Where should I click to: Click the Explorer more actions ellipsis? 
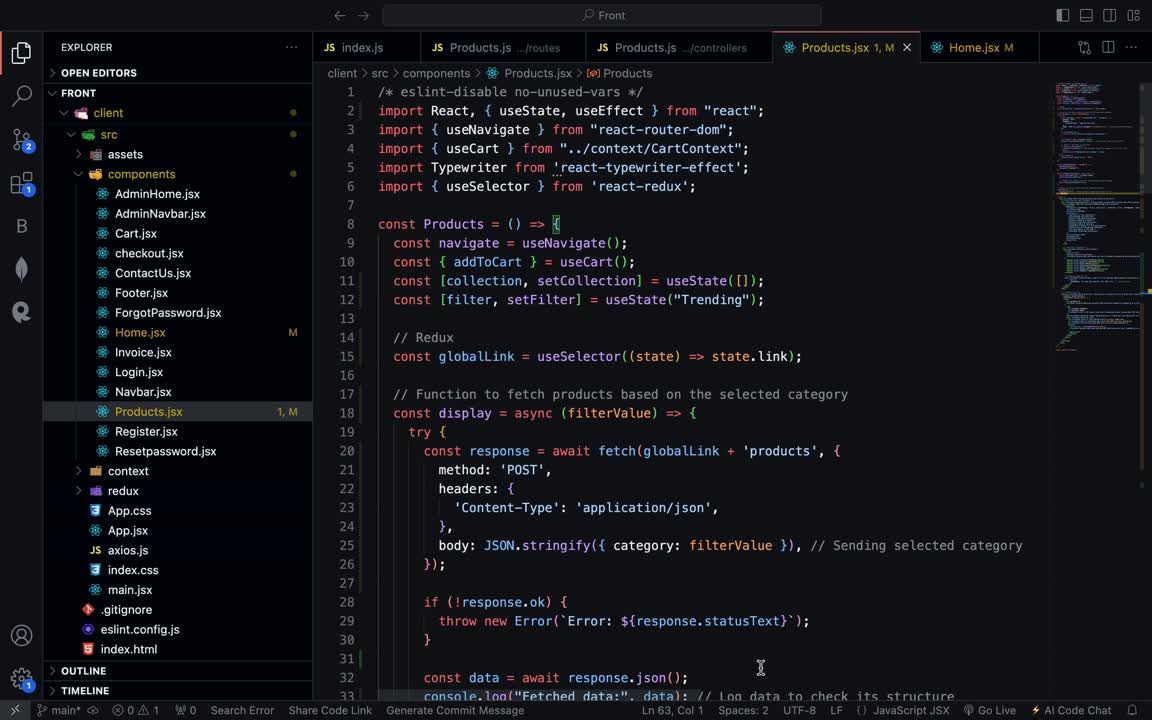(292, 47)
